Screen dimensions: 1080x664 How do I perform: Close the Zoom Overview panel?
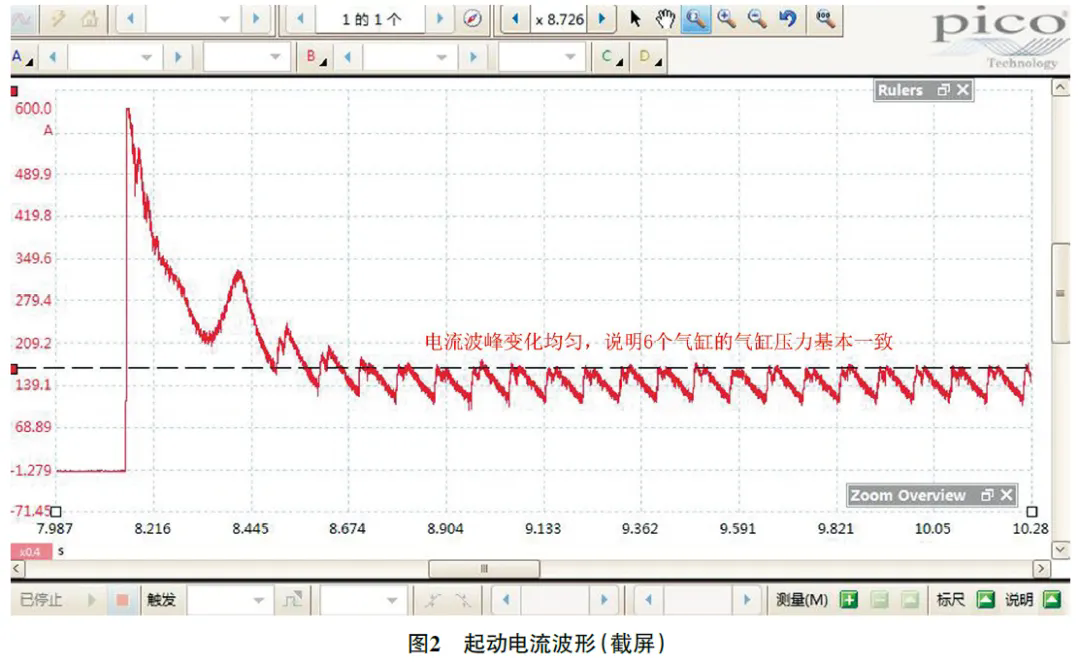click(1006, 495)
